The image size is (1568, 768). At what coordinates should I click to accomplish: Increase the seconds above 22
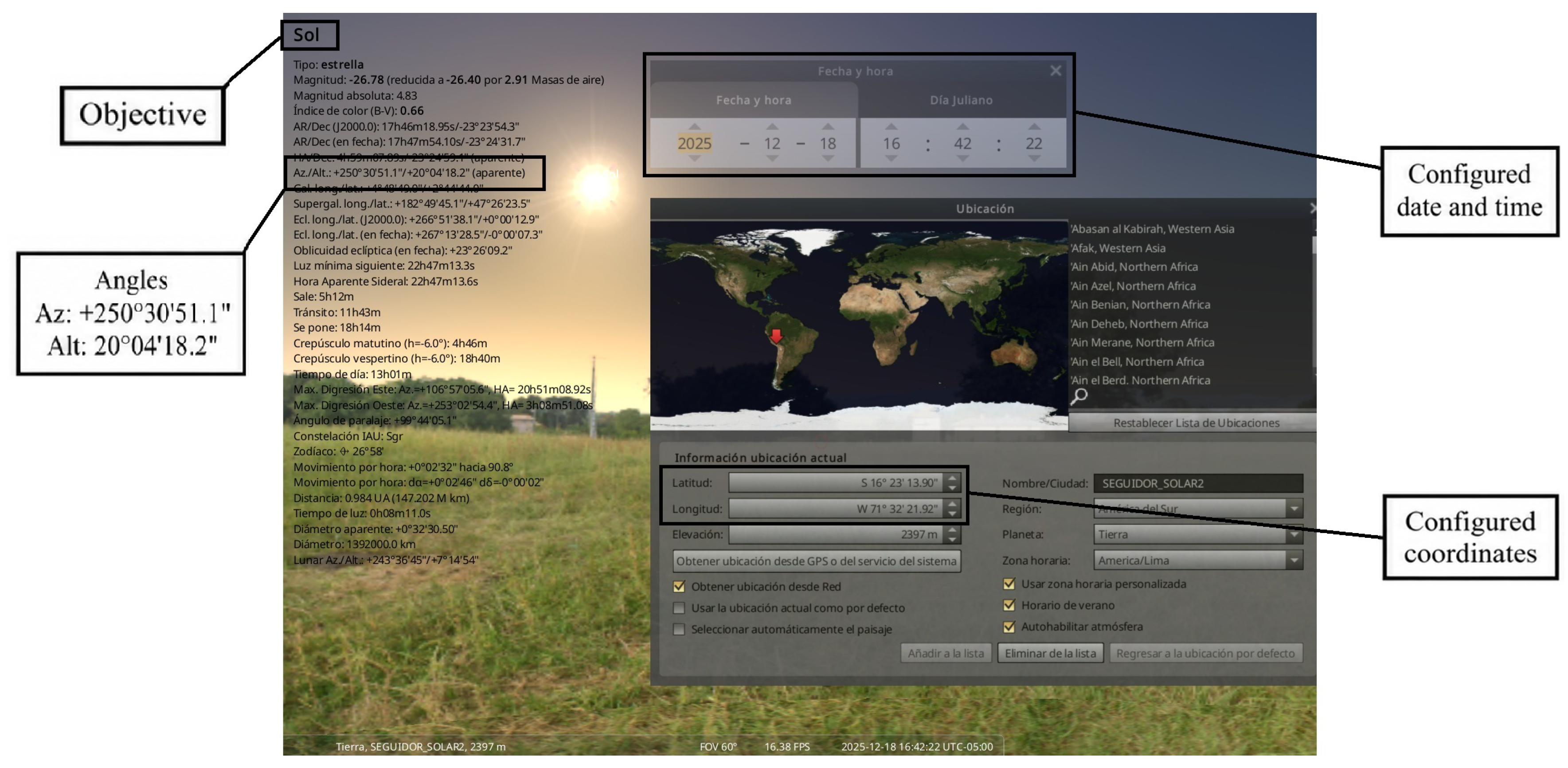point(1034,126)
